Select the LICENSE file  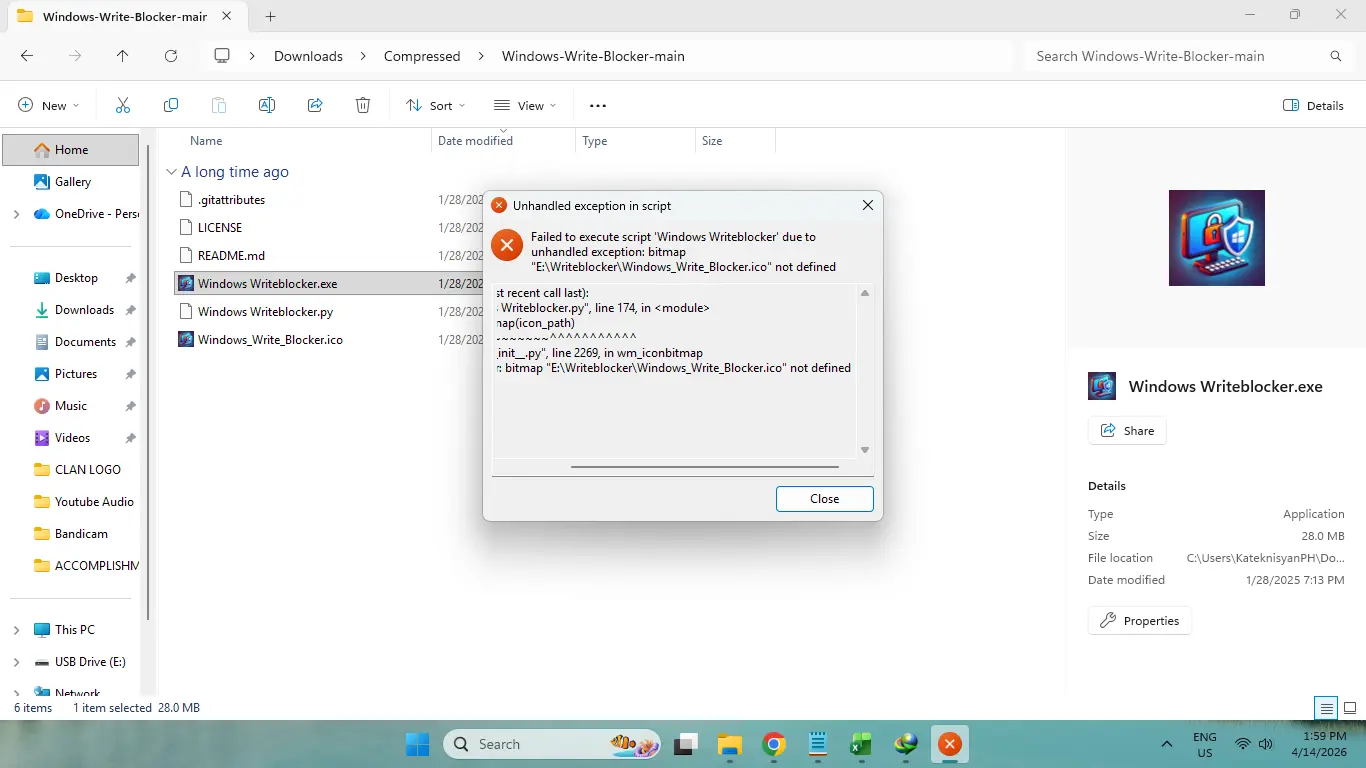[220, 227]
